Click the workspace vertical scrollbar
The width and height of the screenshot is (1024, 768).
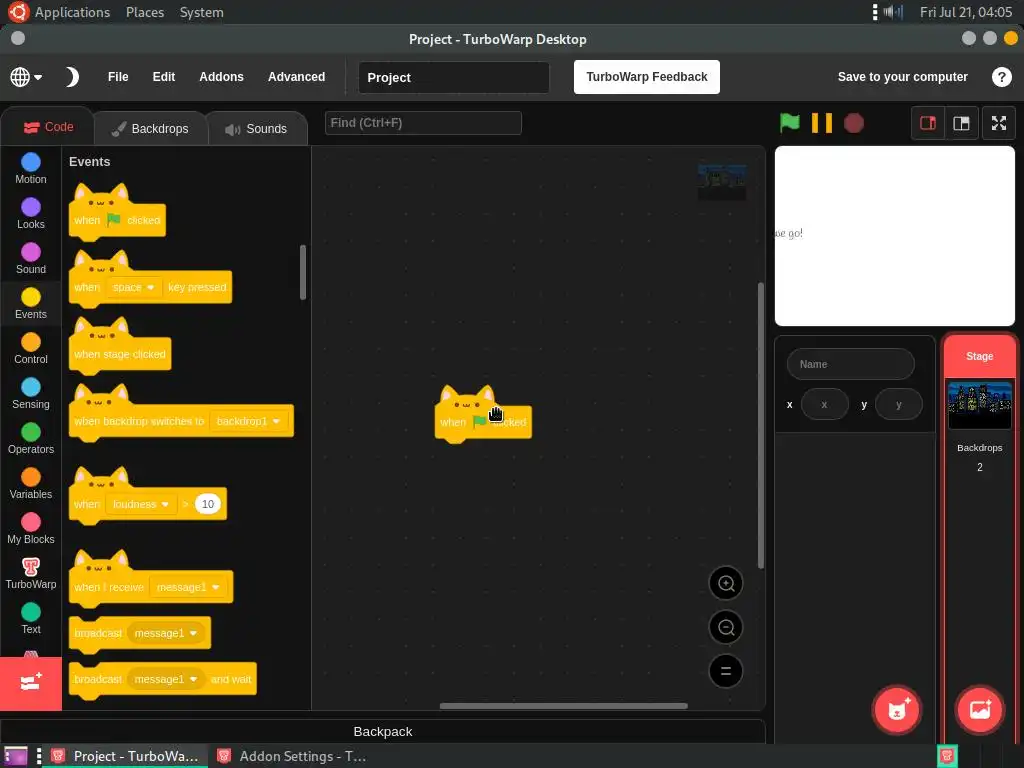tap(761, 425)
